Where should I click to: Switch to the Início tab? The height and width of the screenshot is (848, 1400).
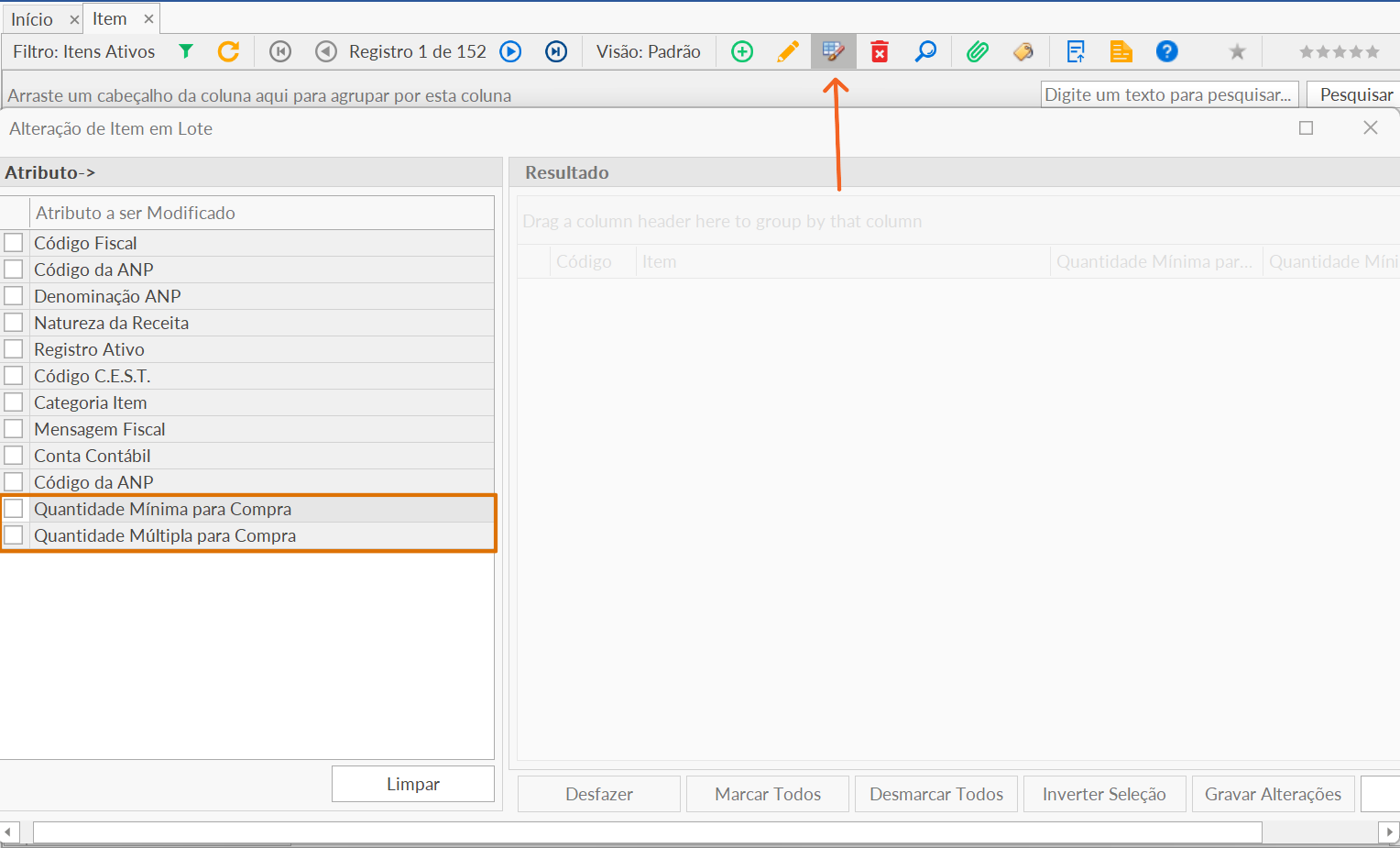tap(32, 19)
